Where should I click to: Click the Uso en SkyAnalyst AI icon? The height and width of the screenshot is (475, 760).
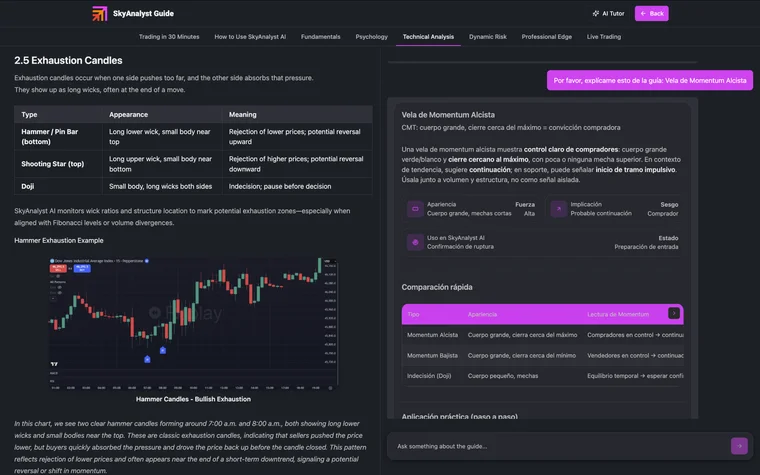[414, 242]
